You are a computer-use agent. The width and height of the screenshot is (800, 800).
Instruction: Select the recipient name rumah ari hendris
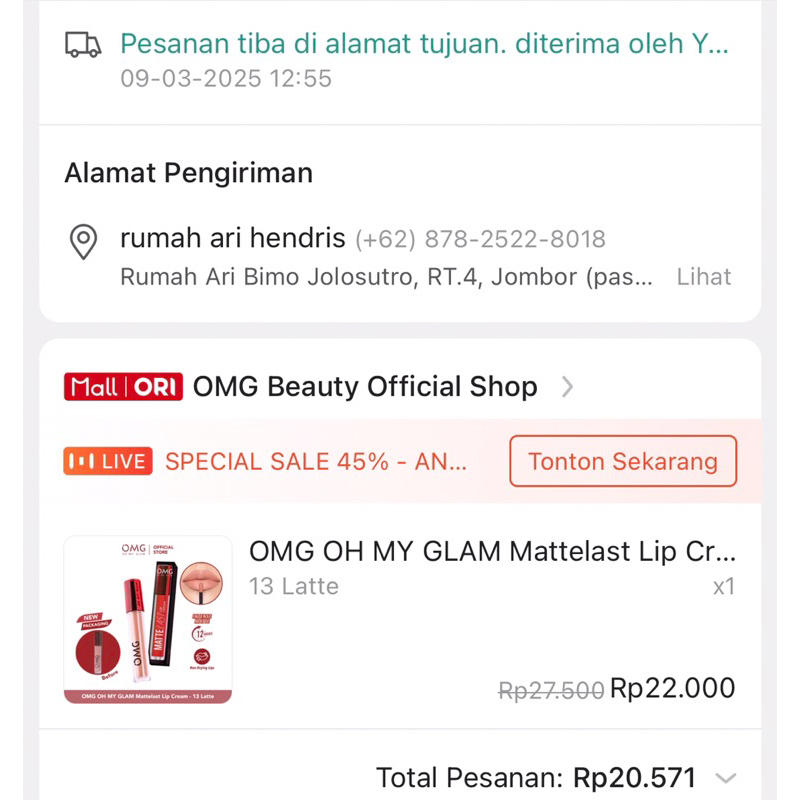[233, 239]
